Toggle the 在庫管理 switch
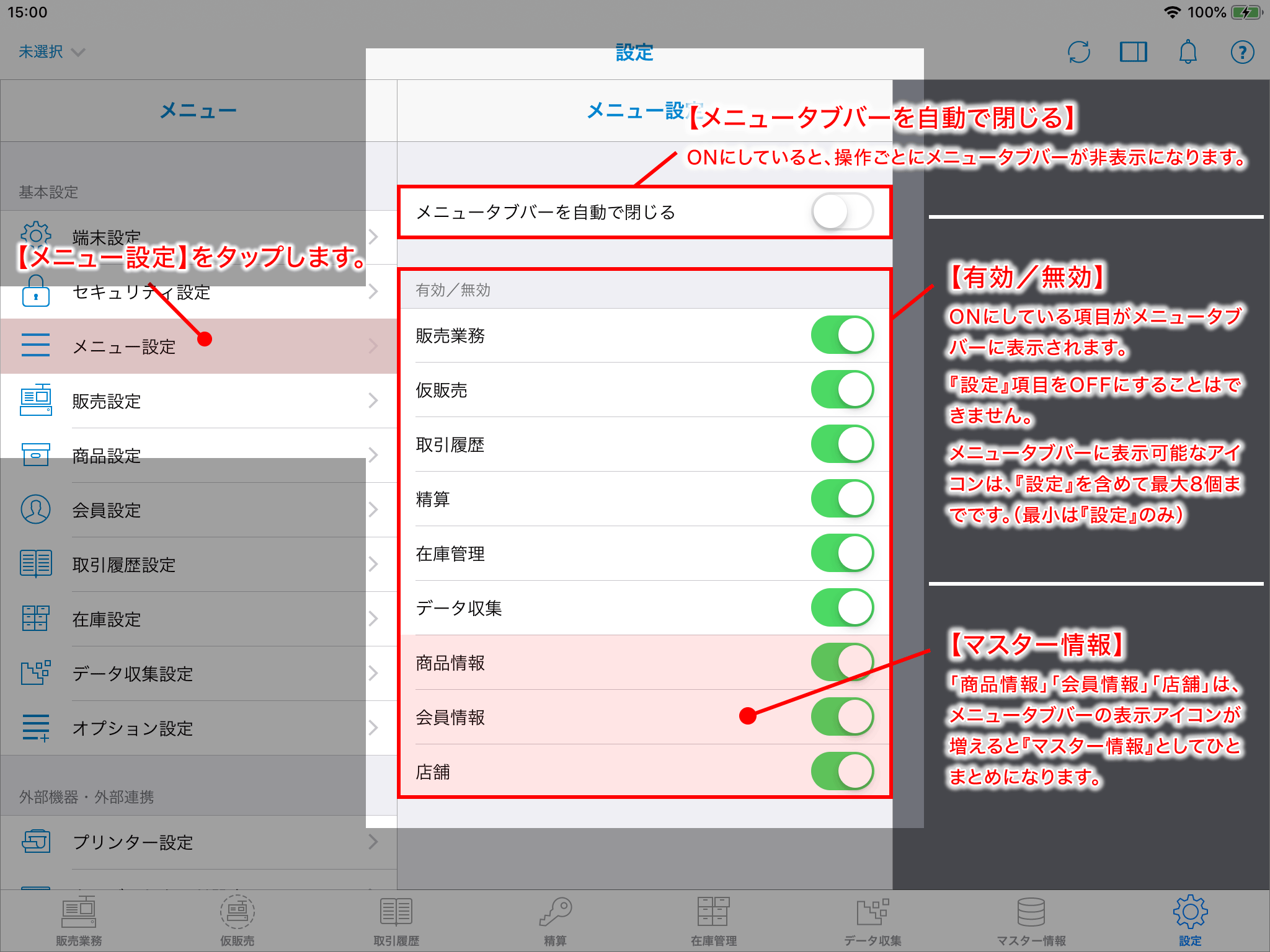This screenshot has height=952, width=1270. (843, 553)
